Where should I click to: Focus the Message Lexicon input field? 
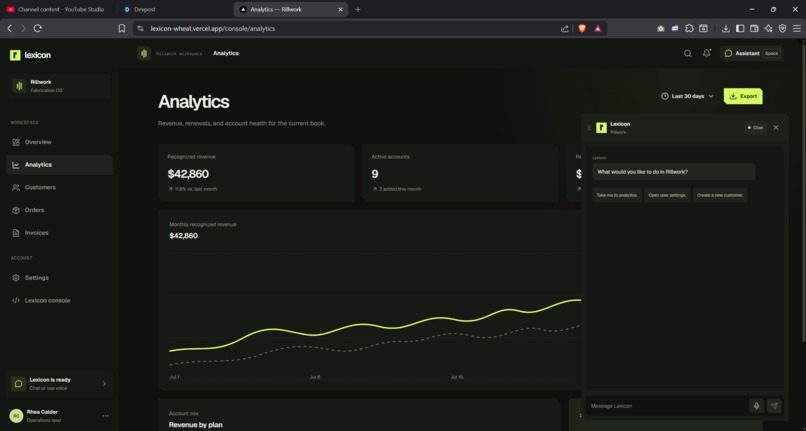[x=667, y=406]
